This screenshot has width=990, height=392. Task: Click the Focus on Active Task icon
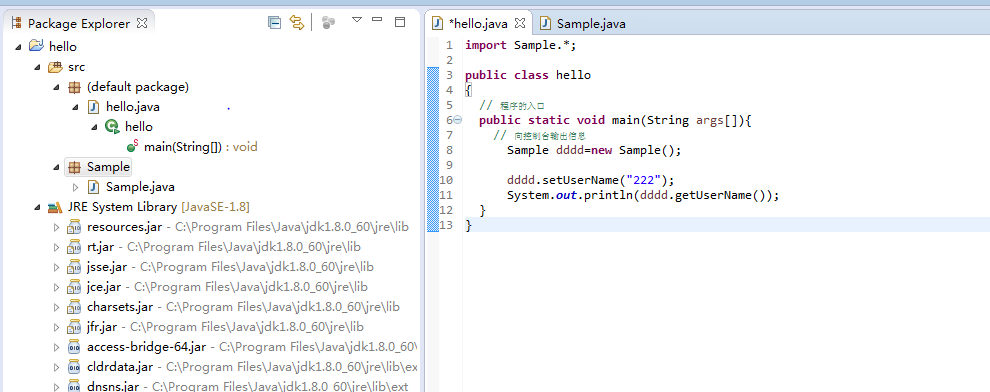(x=328, y=23)
